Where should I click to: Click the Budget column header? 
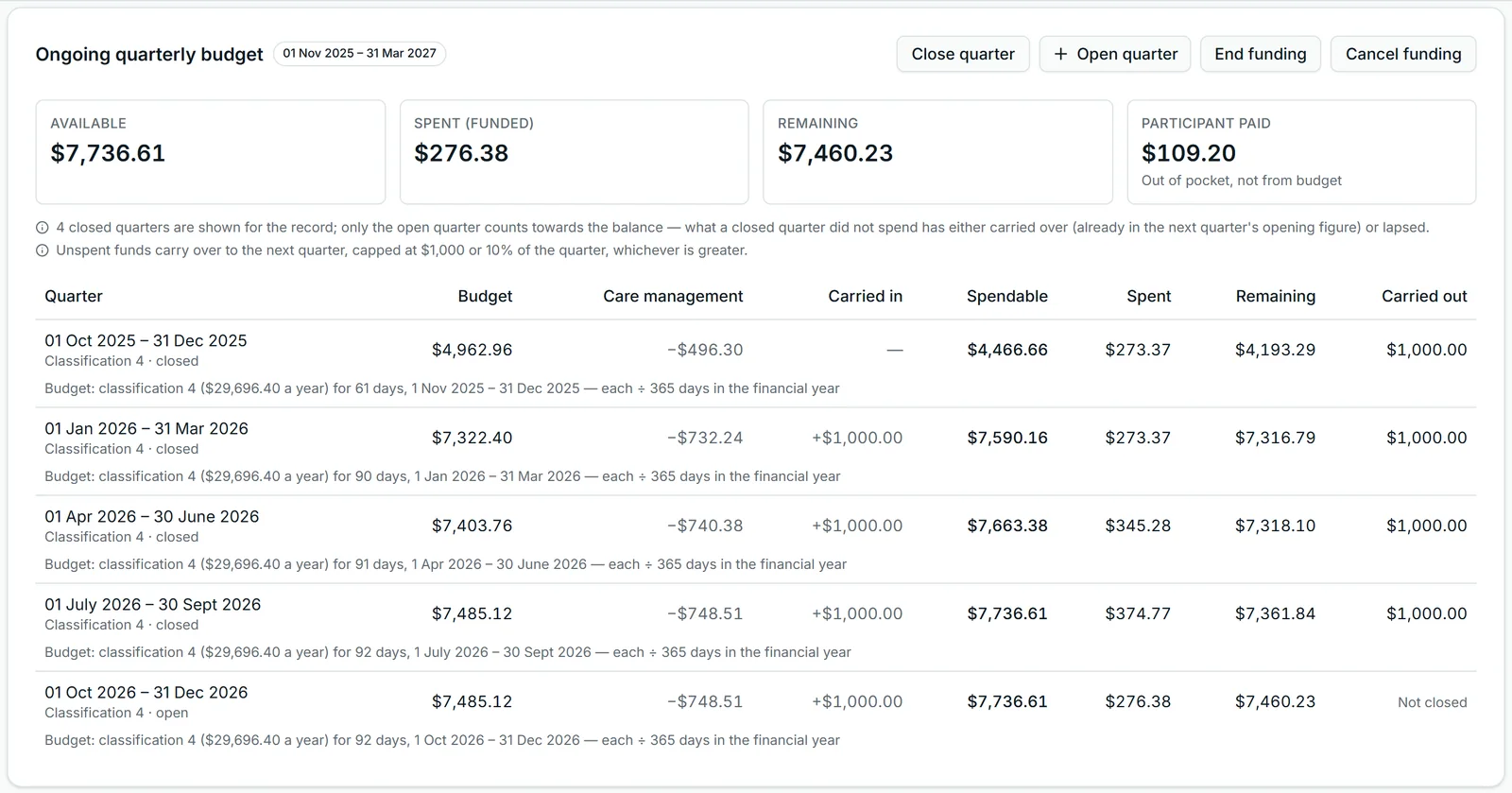[x=485, y=296]
